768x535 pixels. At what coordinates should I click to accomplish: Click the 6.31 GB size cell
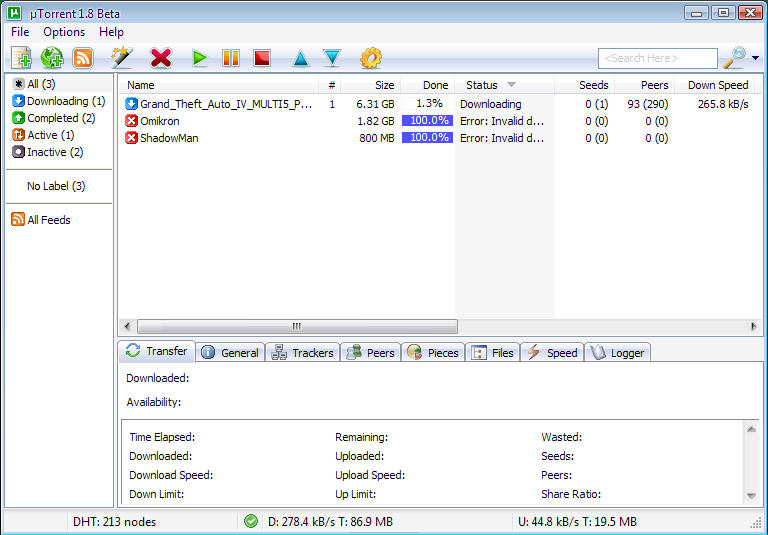(375, 104)
